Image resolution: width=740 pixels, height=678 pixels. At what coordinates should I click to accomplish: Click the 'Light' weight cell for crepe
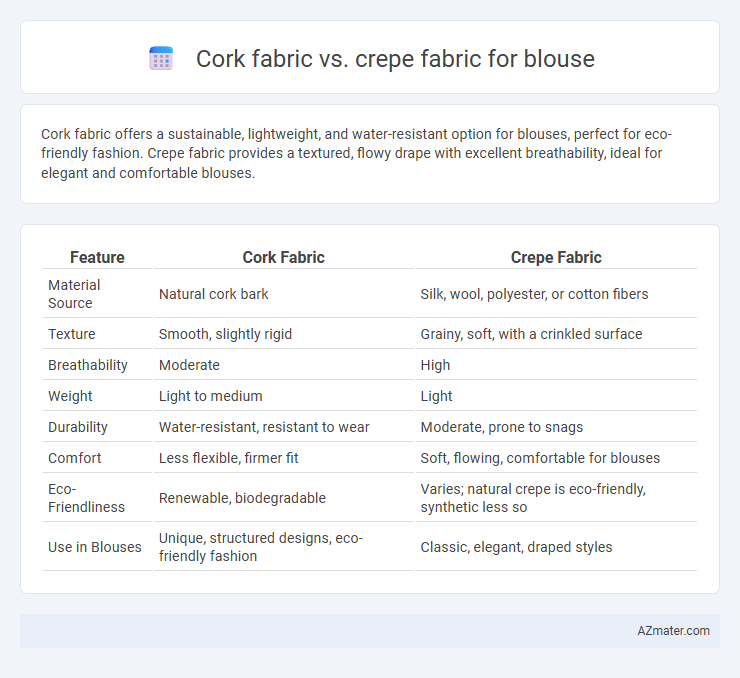(436, 396)
